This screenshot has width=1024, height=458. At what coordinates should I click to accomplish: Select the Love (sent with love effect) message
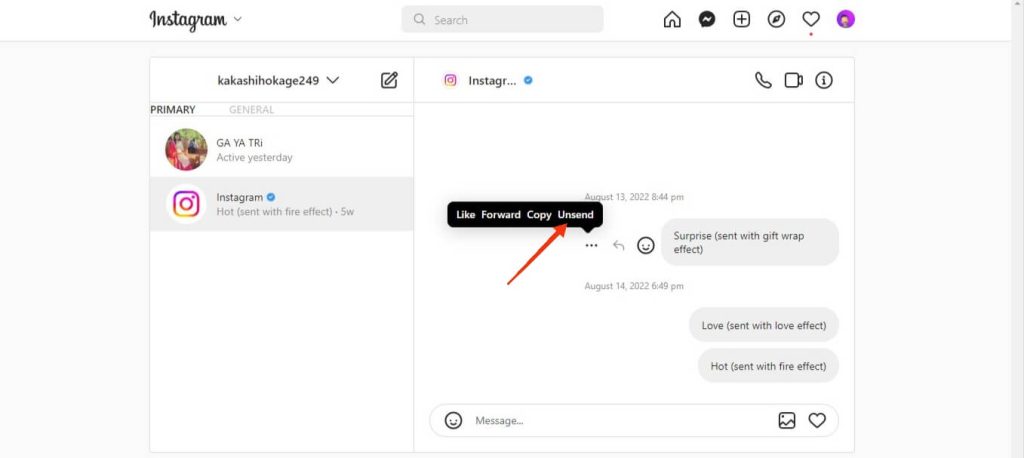[x=763, y=325]
